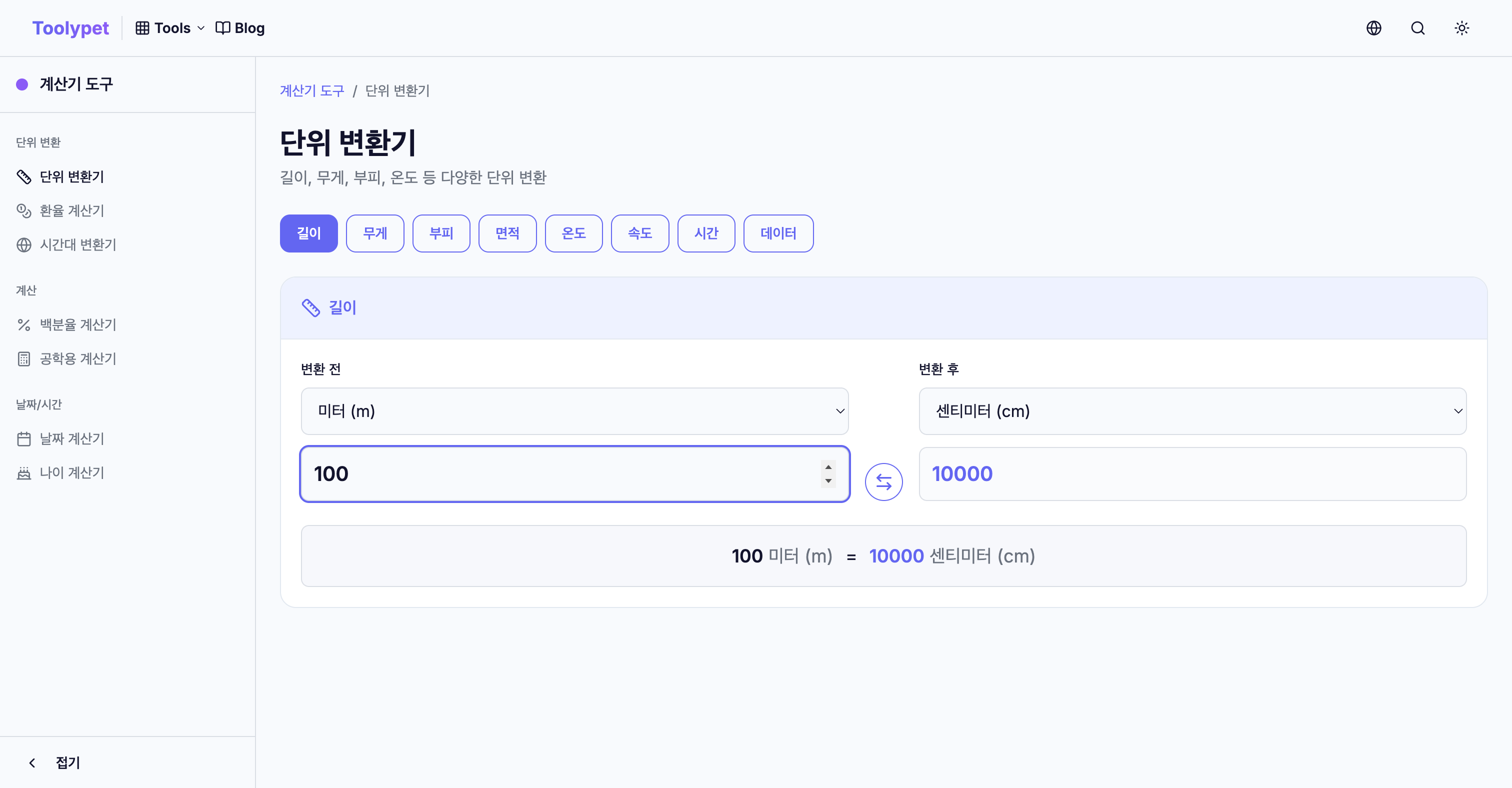The height and width of the screenshot is (788, 1512).
Task: Click the coins icon for 환율 계산기
Action: point(23,210)
